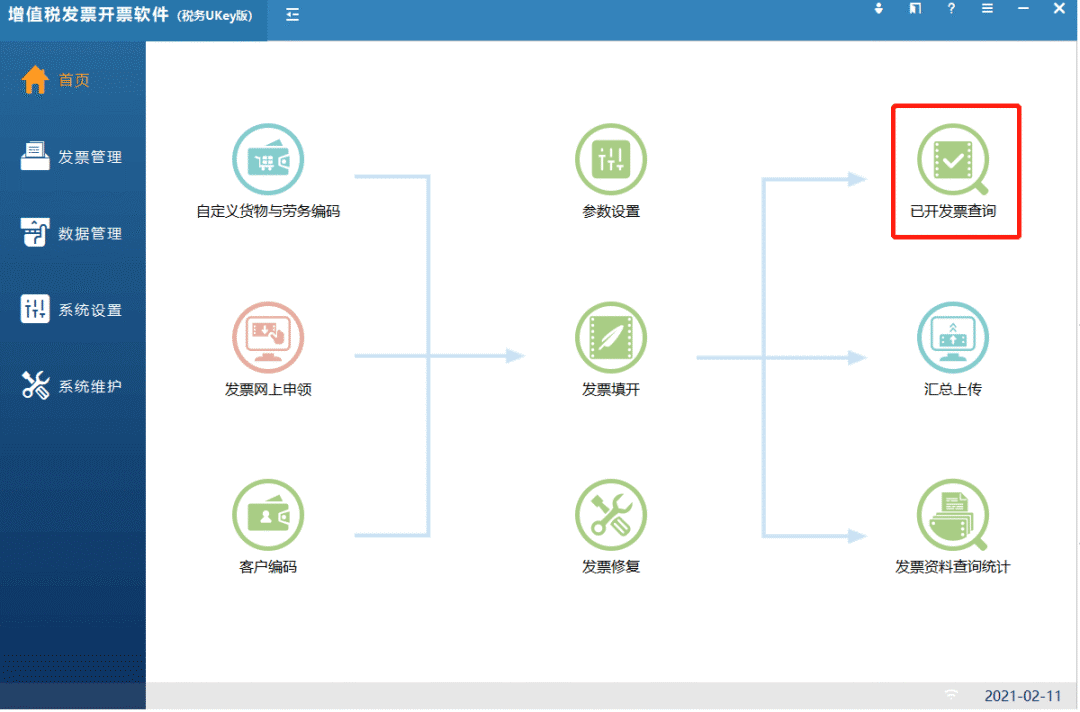This screenshot has height=712, width=1080.
Task: Open 发票修复 wrench icon
Action: (610, 515)
